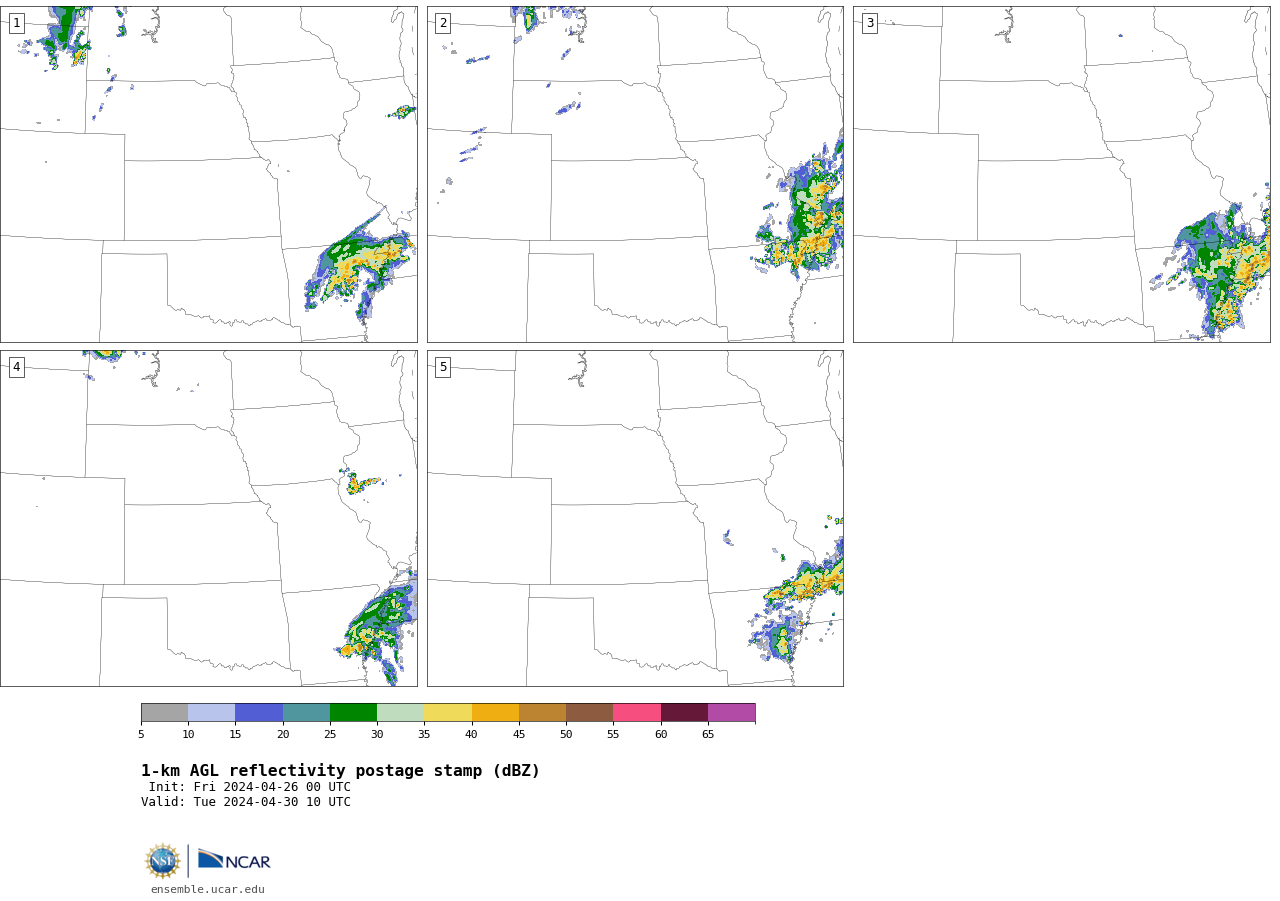This screenshot has width=1280, height=901.
Task: Select the purple 65+ dBZ swatch
Action: [731, 713]
